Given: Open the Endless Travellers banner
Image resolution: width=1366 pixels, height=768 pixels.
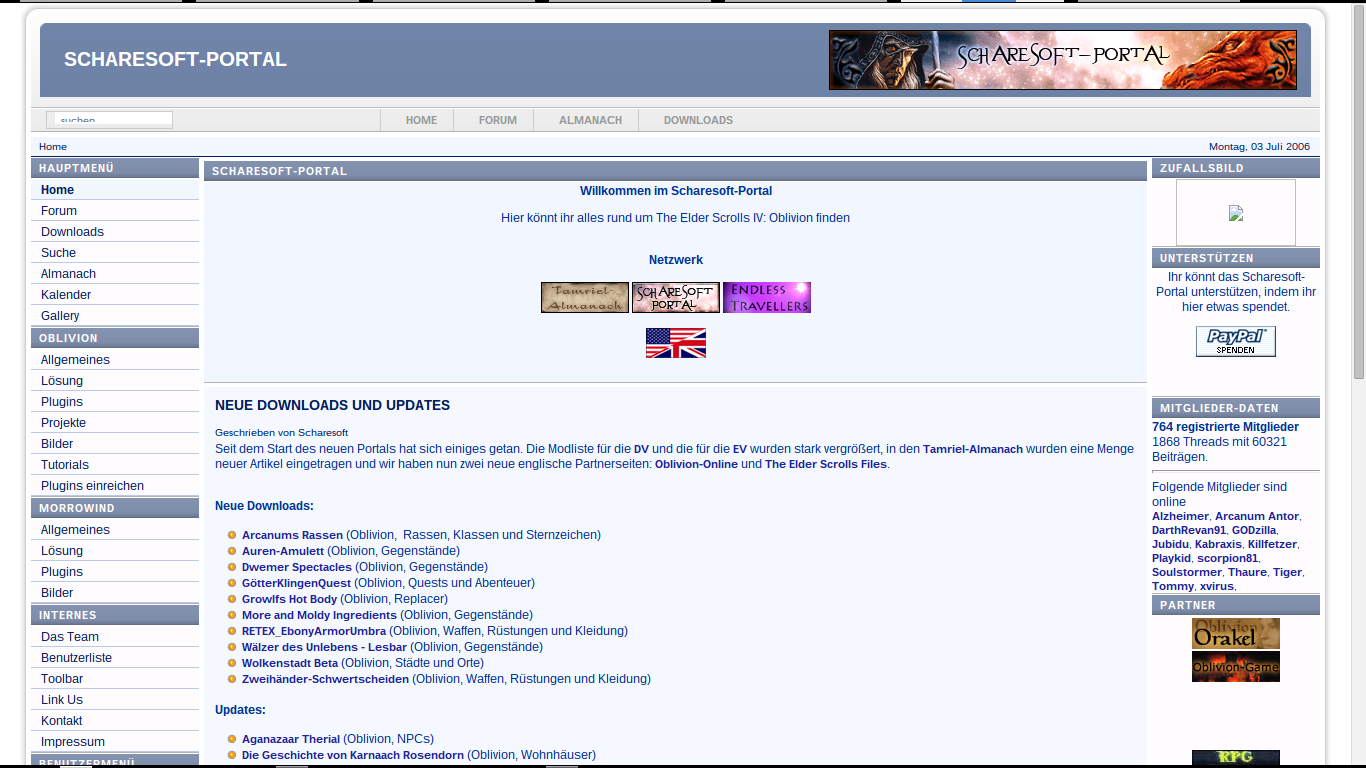Looking at the screenshot, I should click(766, 297).
